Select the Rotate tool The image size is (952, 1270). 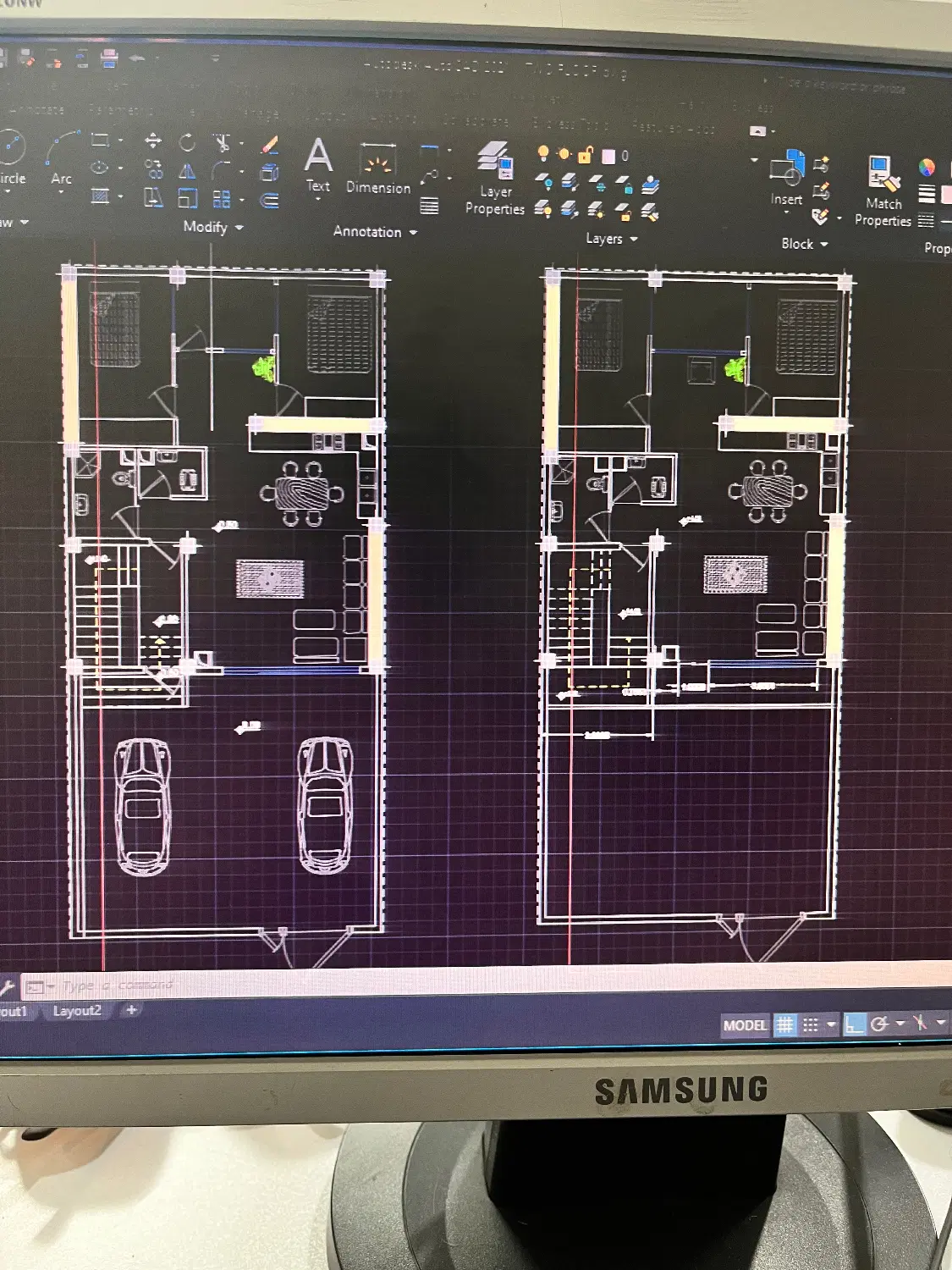(x=187, y=142)
